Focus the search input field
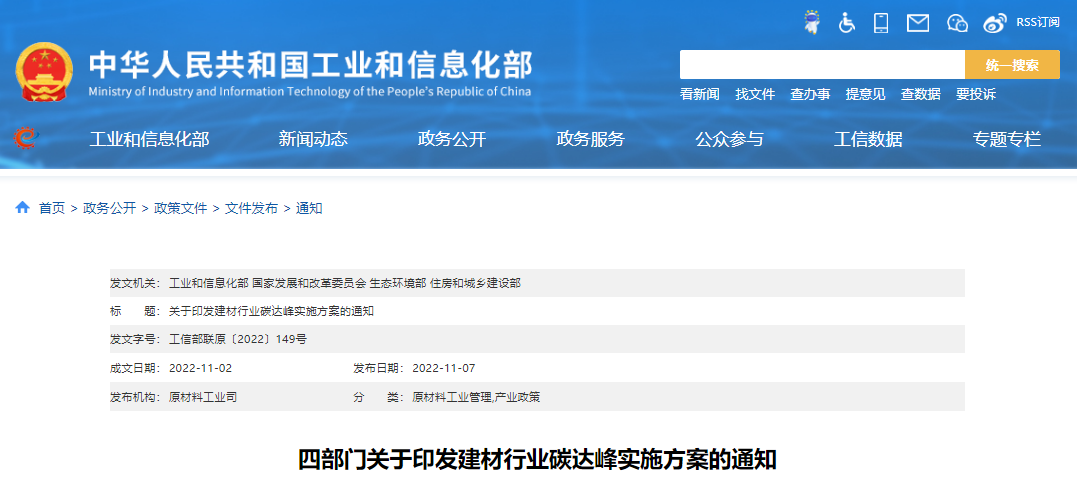The width and height of the screenshot is (1077, 479). point(821,65)
